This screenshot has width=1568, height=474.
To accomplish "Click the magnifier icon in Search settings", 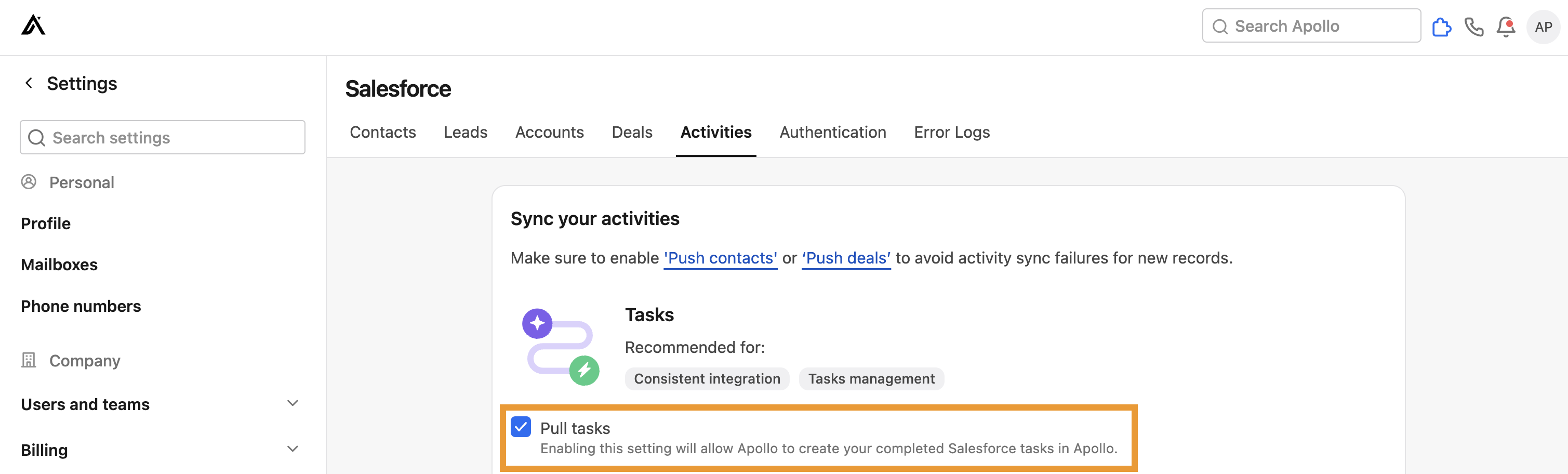I will (x=36, y=138).
